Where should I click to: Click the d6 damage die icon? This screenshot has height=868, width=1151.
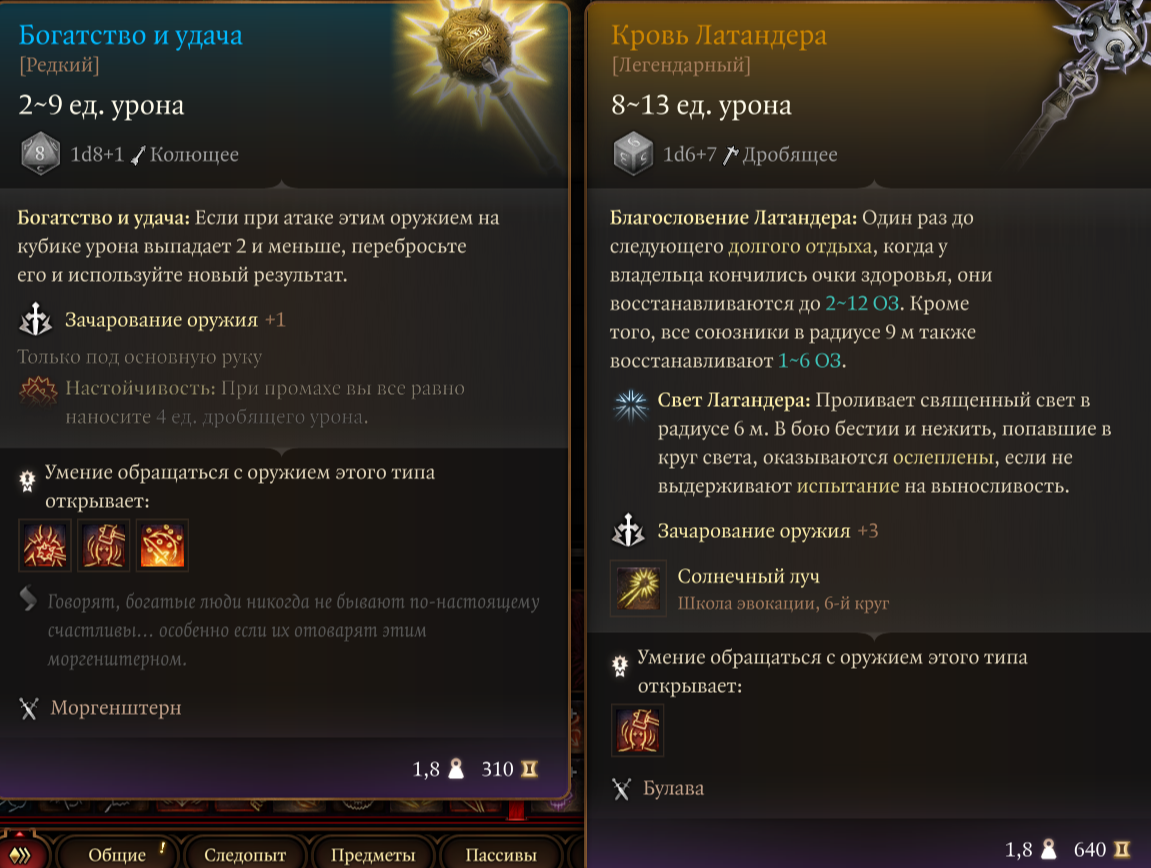coord(633,154)
